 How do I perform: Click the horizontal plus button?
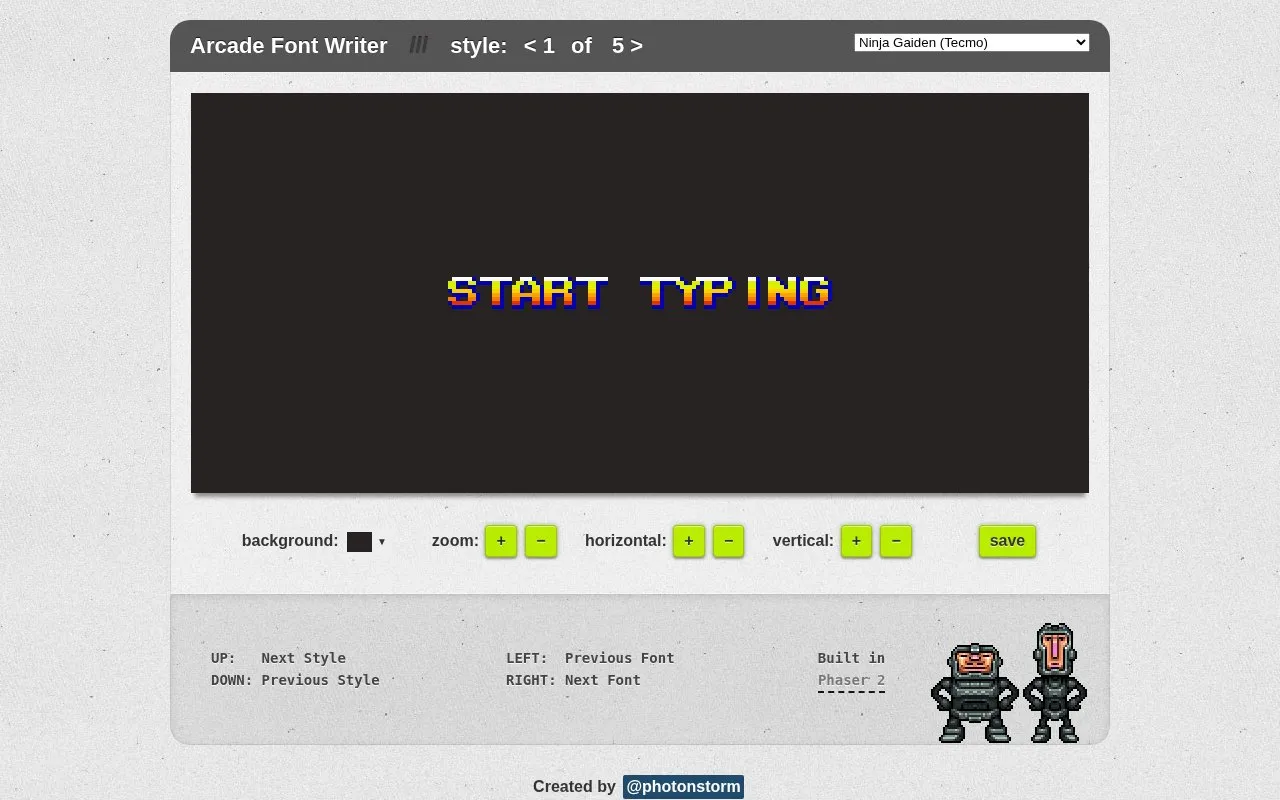(689, 541)
